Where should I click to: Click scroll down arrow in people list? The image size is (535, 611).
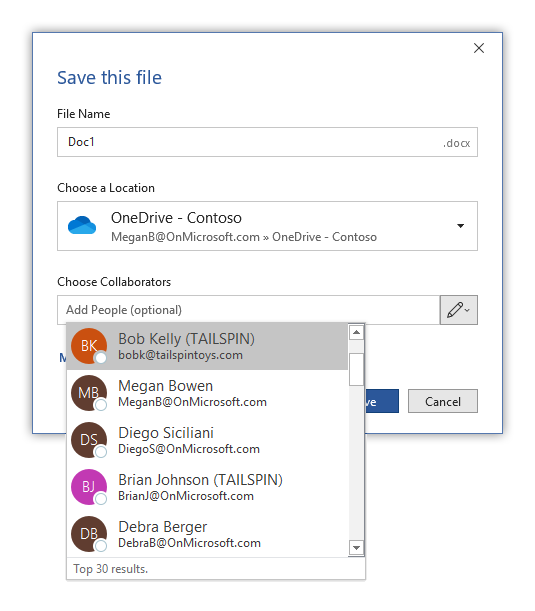356,548
